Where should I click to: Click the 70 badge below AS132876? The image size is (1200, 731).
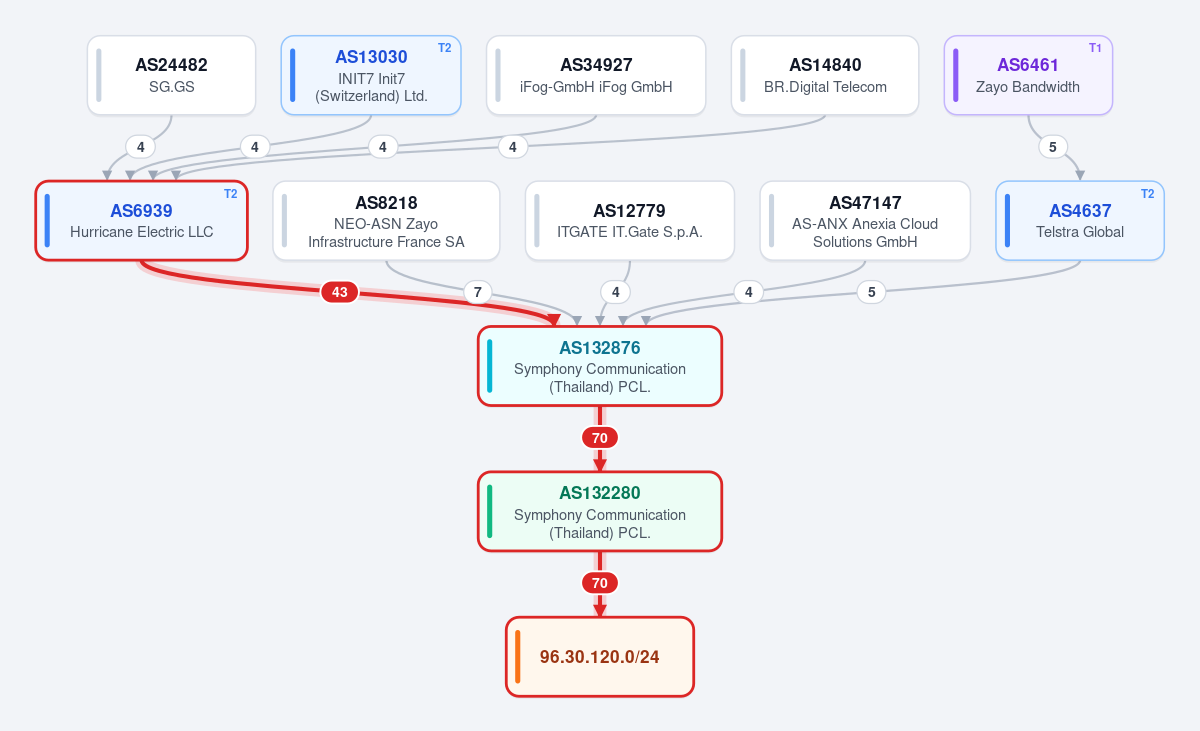[600, 438]
